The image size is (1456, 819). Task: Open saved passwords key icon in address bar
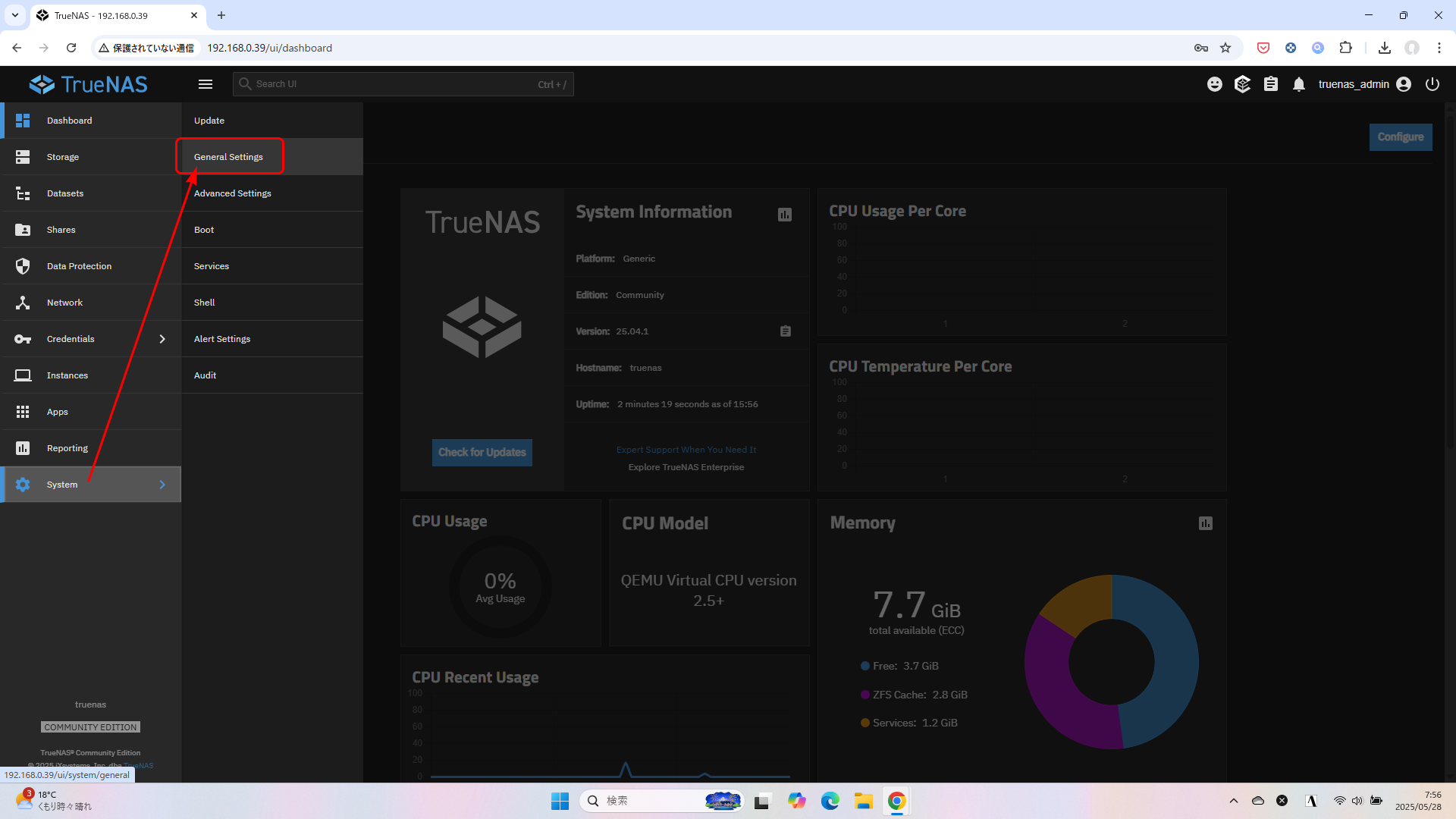tap(1201, 48)
